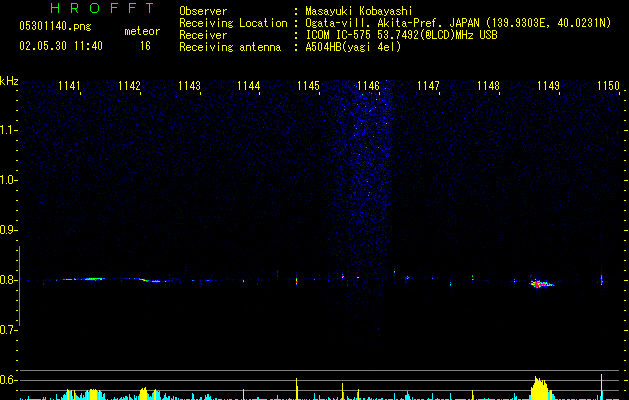Click time marker 1144

[248, 86]
